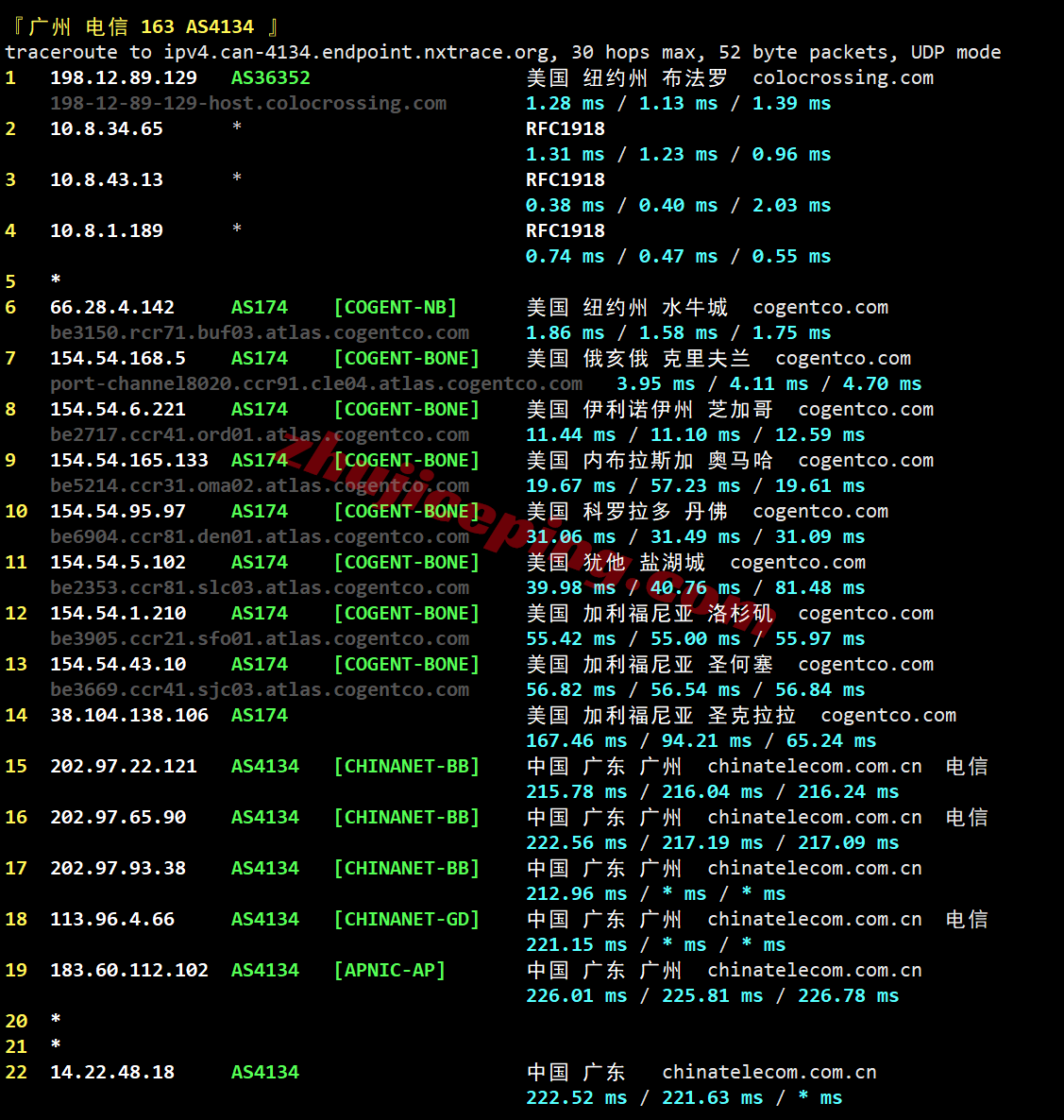Click hostname be6904.ccr81.den01.atlas.cogentco.com

(260, 536)
